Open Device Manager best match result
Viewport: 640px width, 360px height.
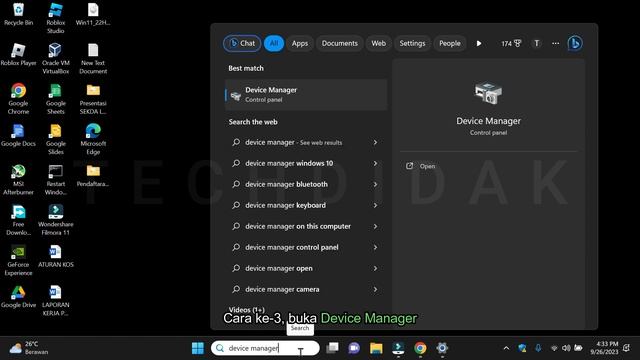tap(306, 95)
